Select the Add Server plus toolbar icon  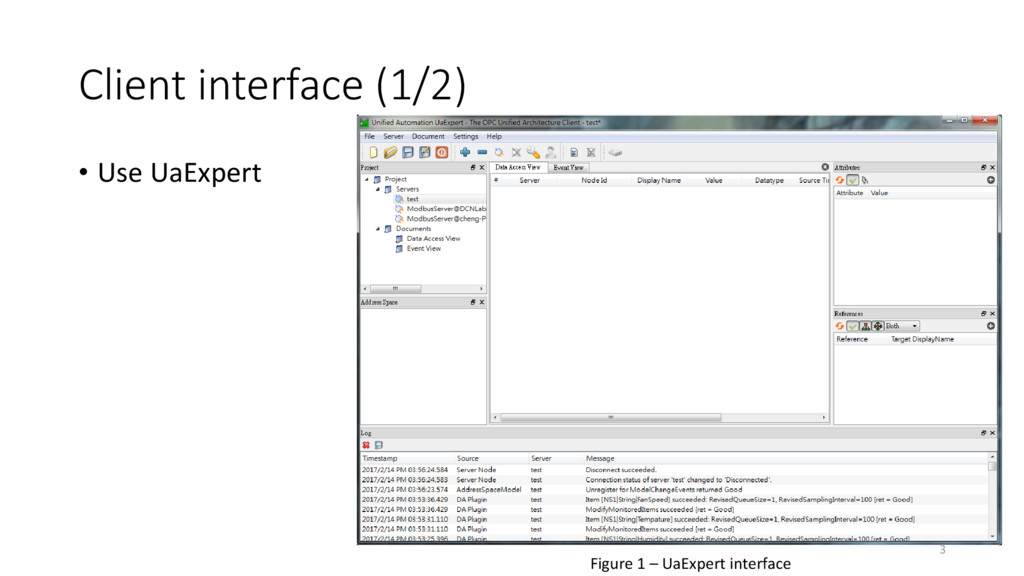464,151
